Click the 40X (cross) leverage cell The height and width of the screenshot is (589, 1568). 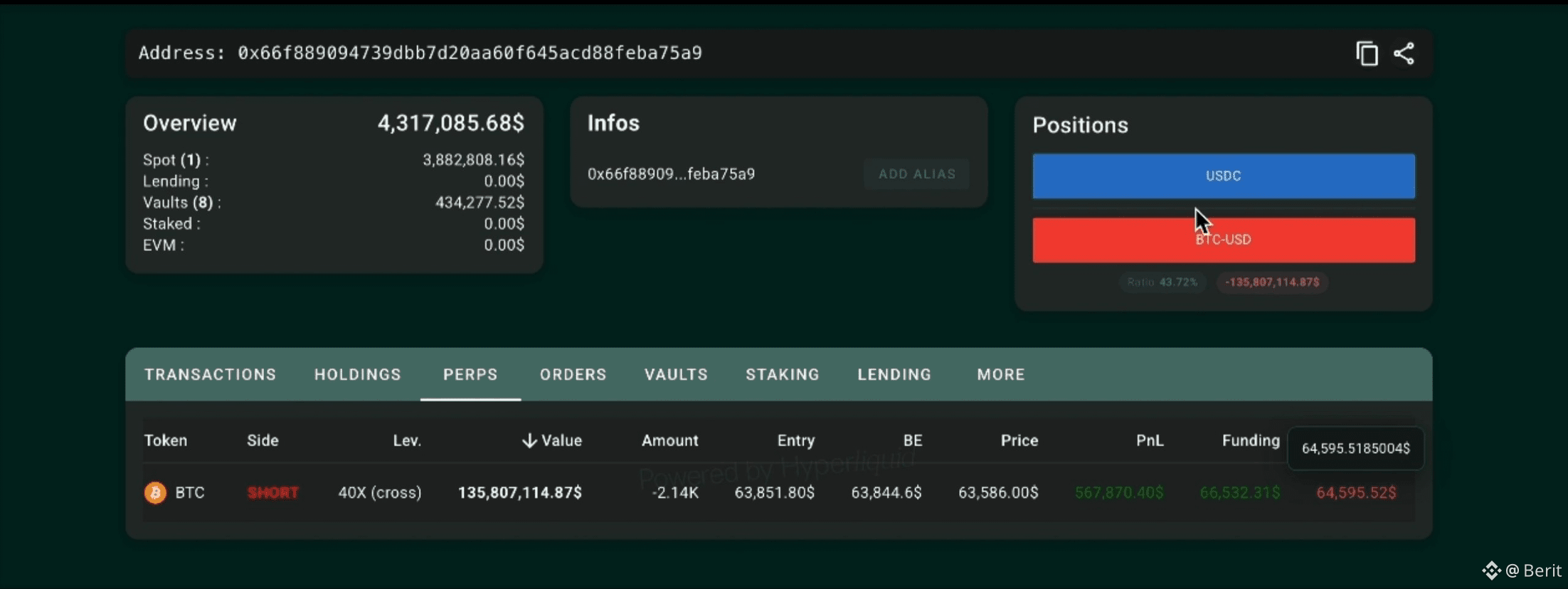tap(380, 492)
